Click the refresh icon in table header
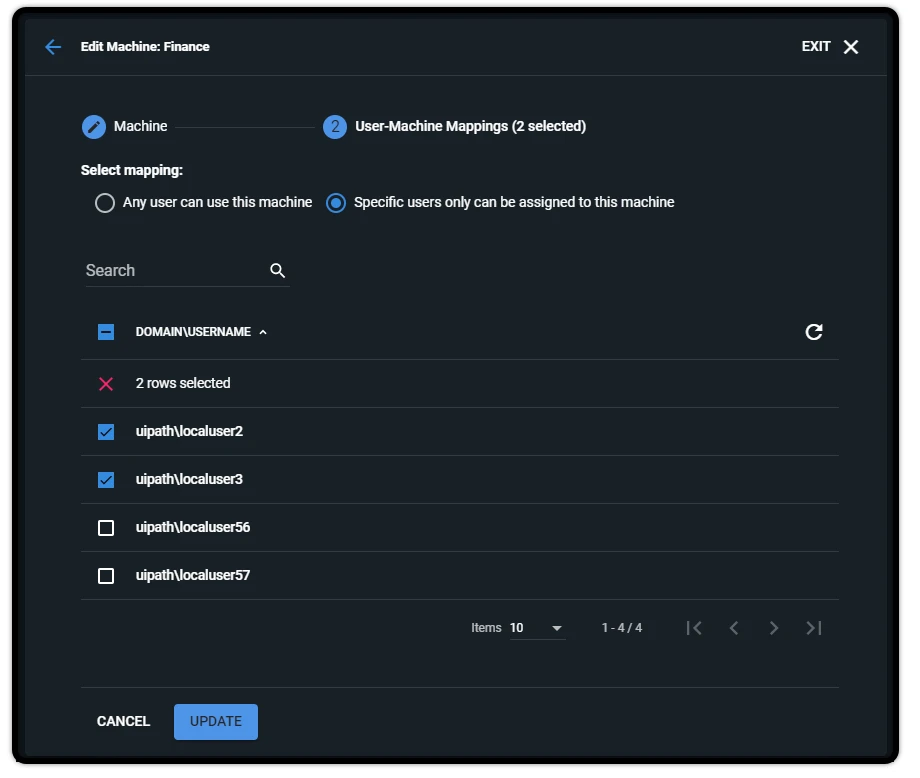Viewport: 920px width, 778px height. (x=813, y=332)
